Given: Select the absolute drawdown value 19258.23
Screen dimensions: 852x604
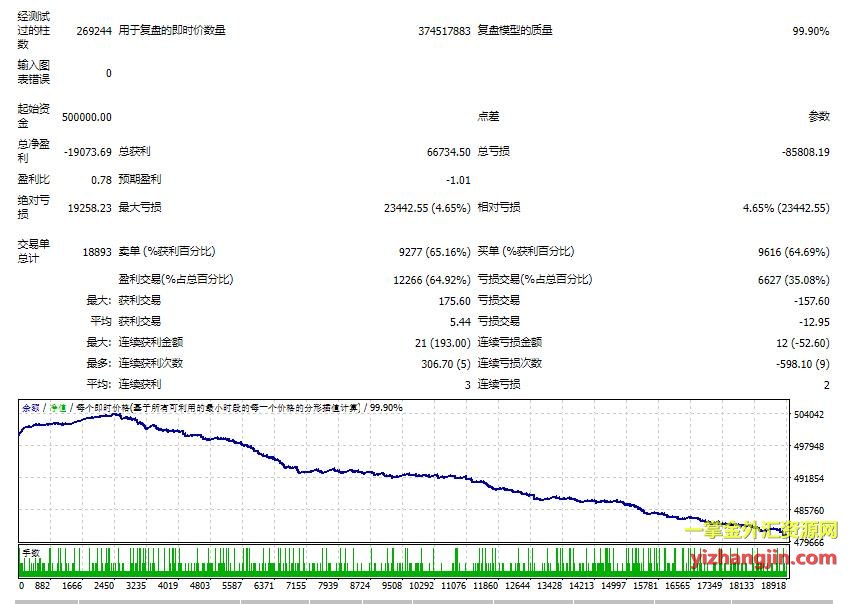Looking at the screenshot, I should tap(90, 208).
